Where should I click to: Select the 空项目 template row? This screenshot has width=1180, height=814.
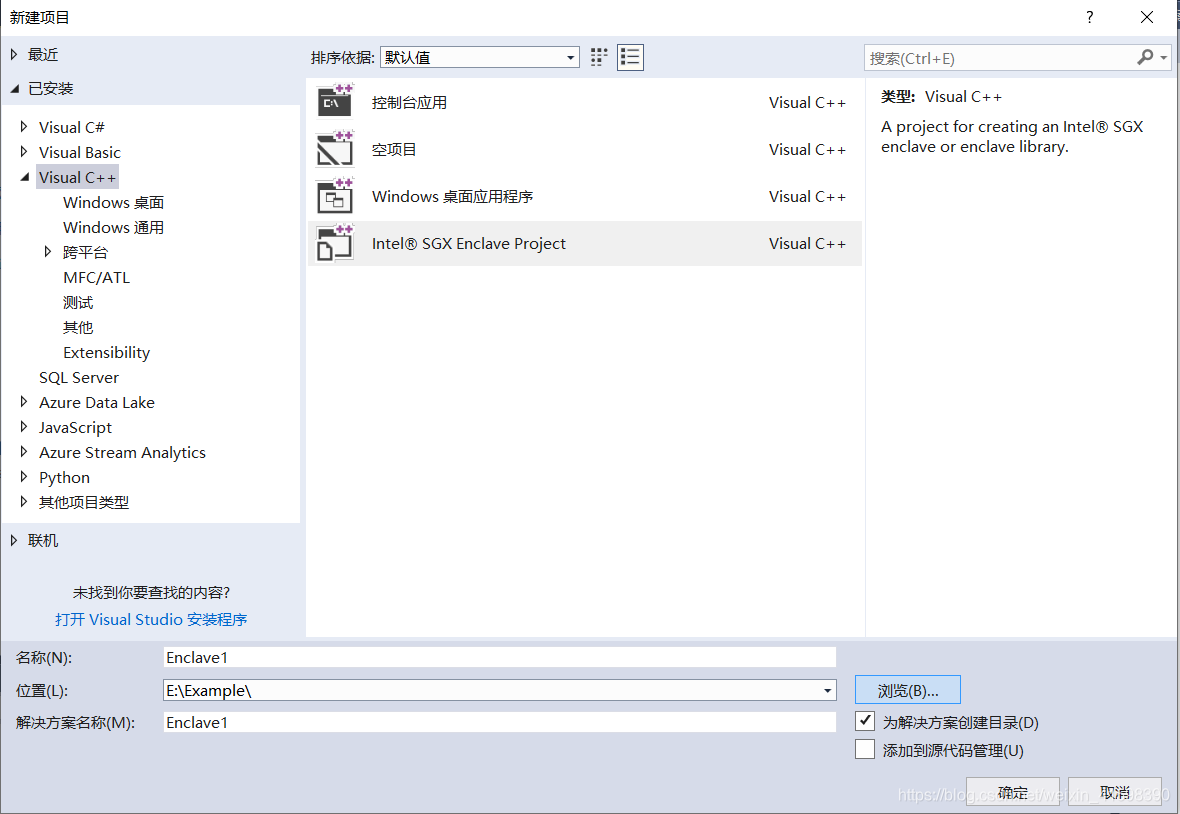pos(585,149)
